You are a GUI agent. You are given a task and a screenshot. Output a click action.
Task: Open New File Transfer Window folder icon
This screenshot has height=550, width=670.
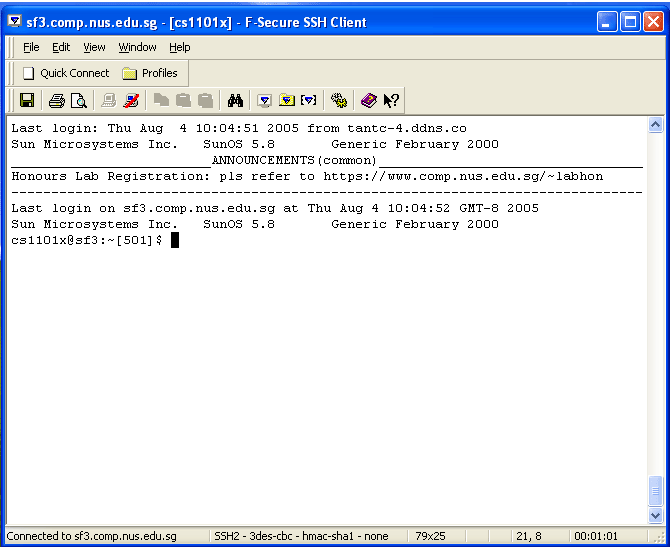(287, 101)
